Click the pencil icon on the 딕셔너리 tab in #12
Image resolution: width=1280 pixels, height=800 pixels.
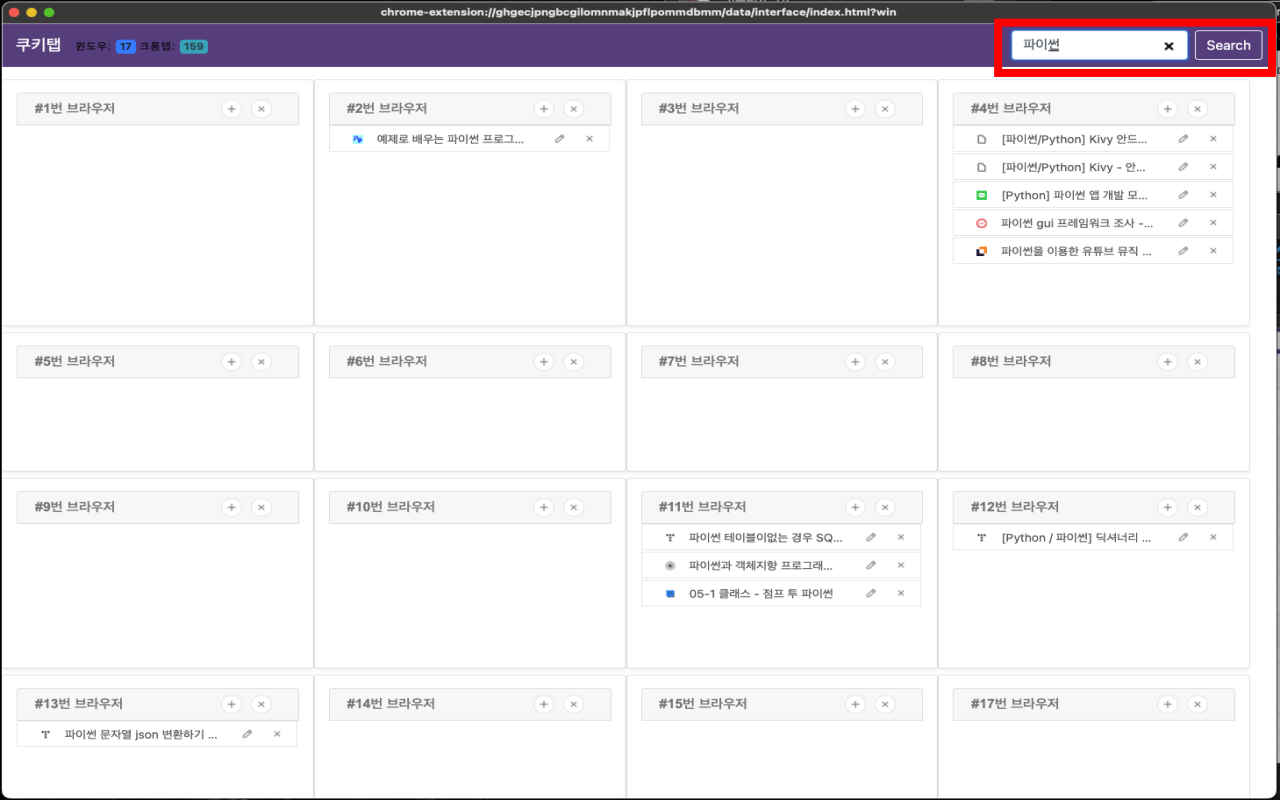tap(1183, 537)
